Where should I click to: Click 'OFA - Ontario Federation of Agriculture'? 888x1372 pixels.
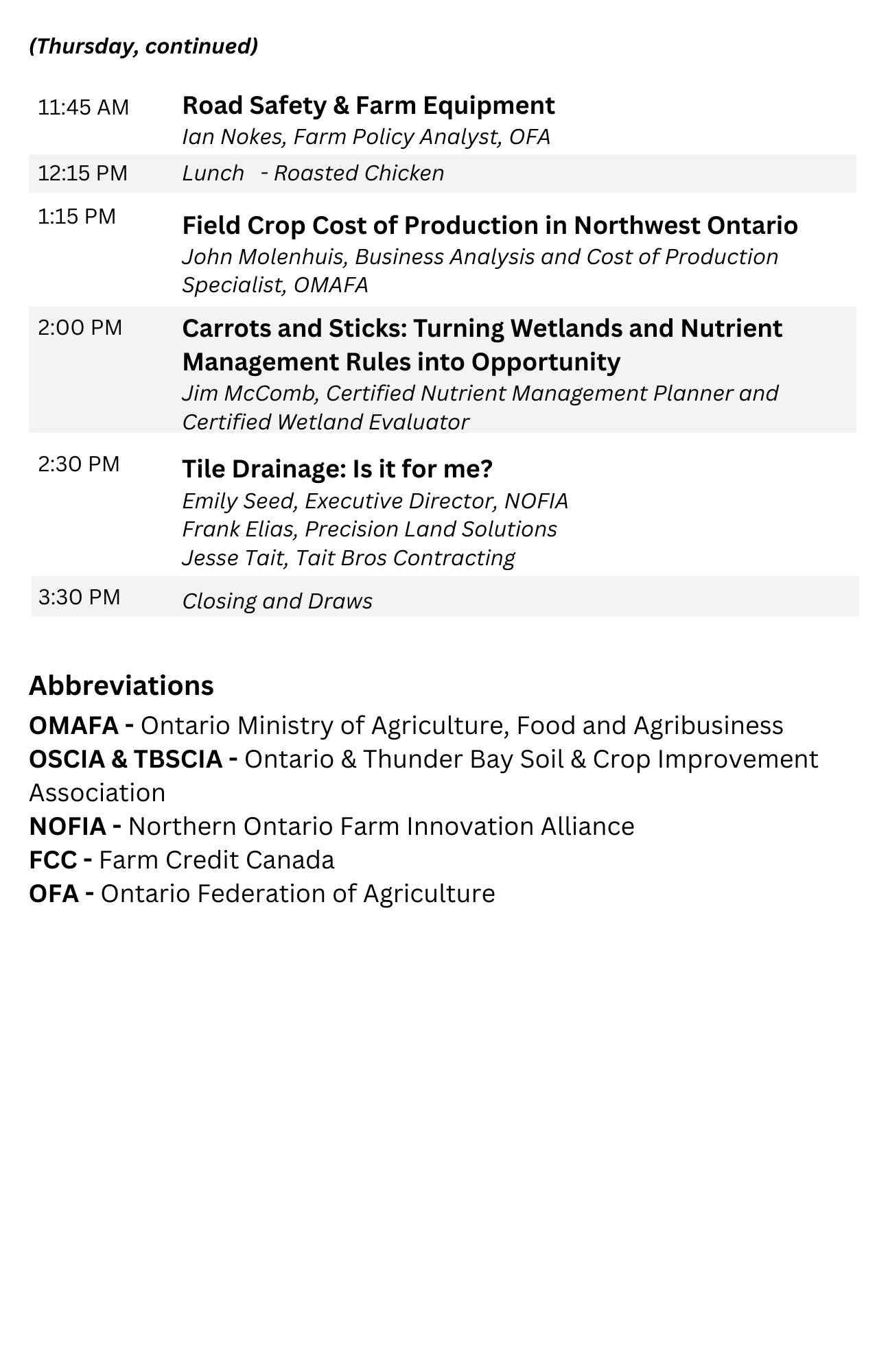(261, 893)
